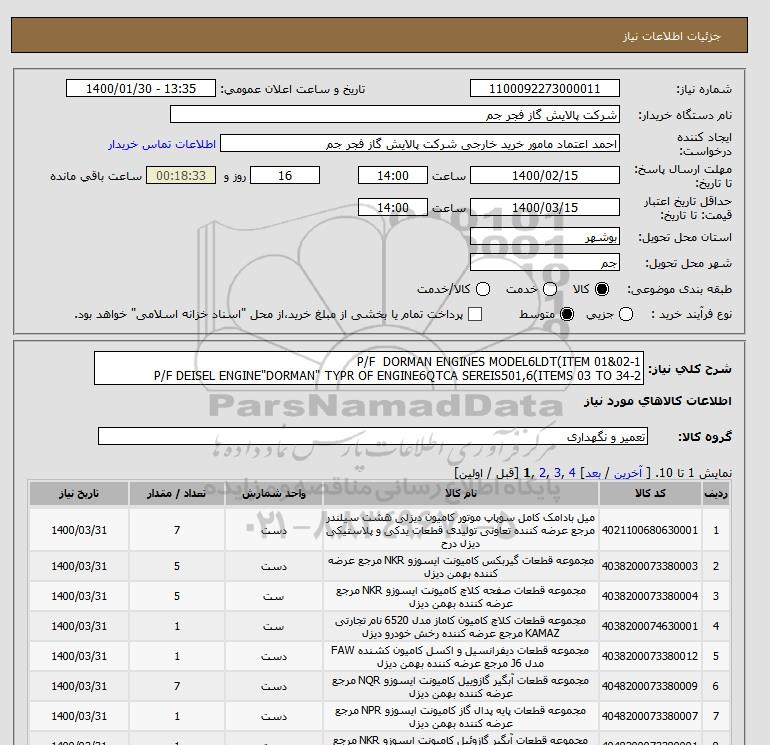Screen dimensions: 770x745
Task: Click the FAW J6 differential item name
Action: (461, 657)
